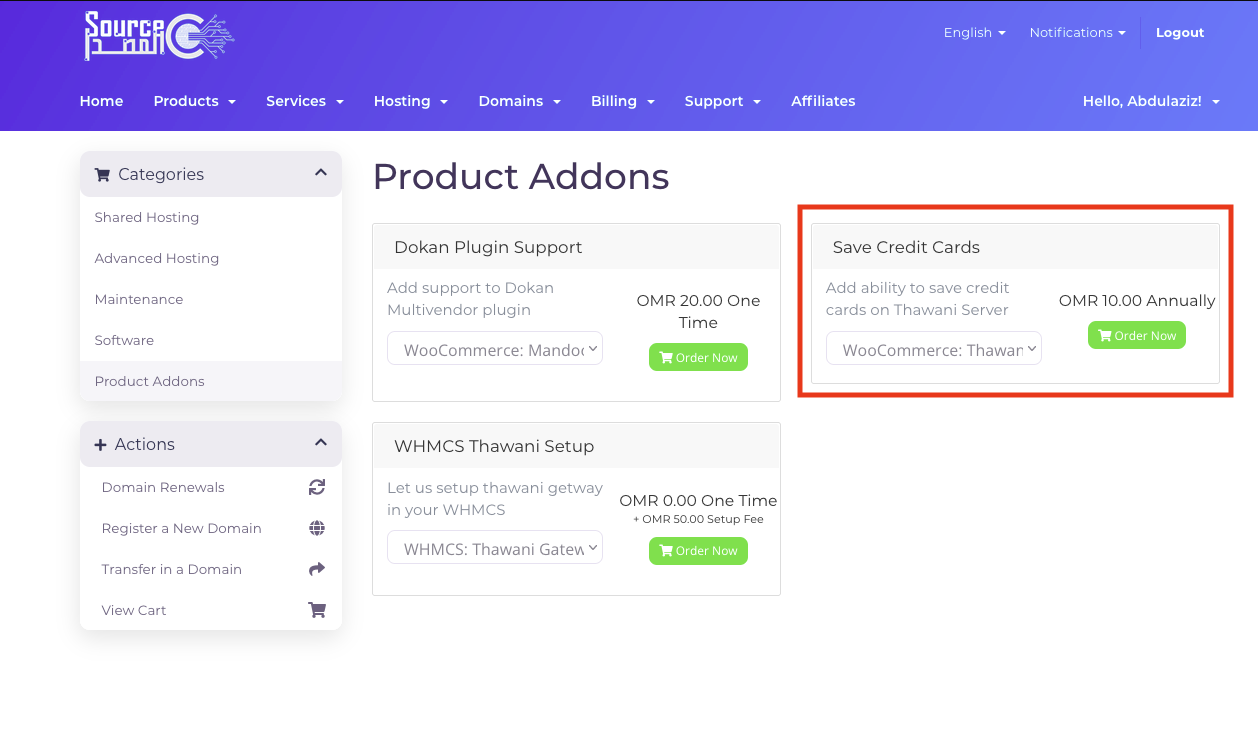Viewport: 1258px width, 737px height.
Task: Click the plus icon in Actions header
Action: point(100,445)
